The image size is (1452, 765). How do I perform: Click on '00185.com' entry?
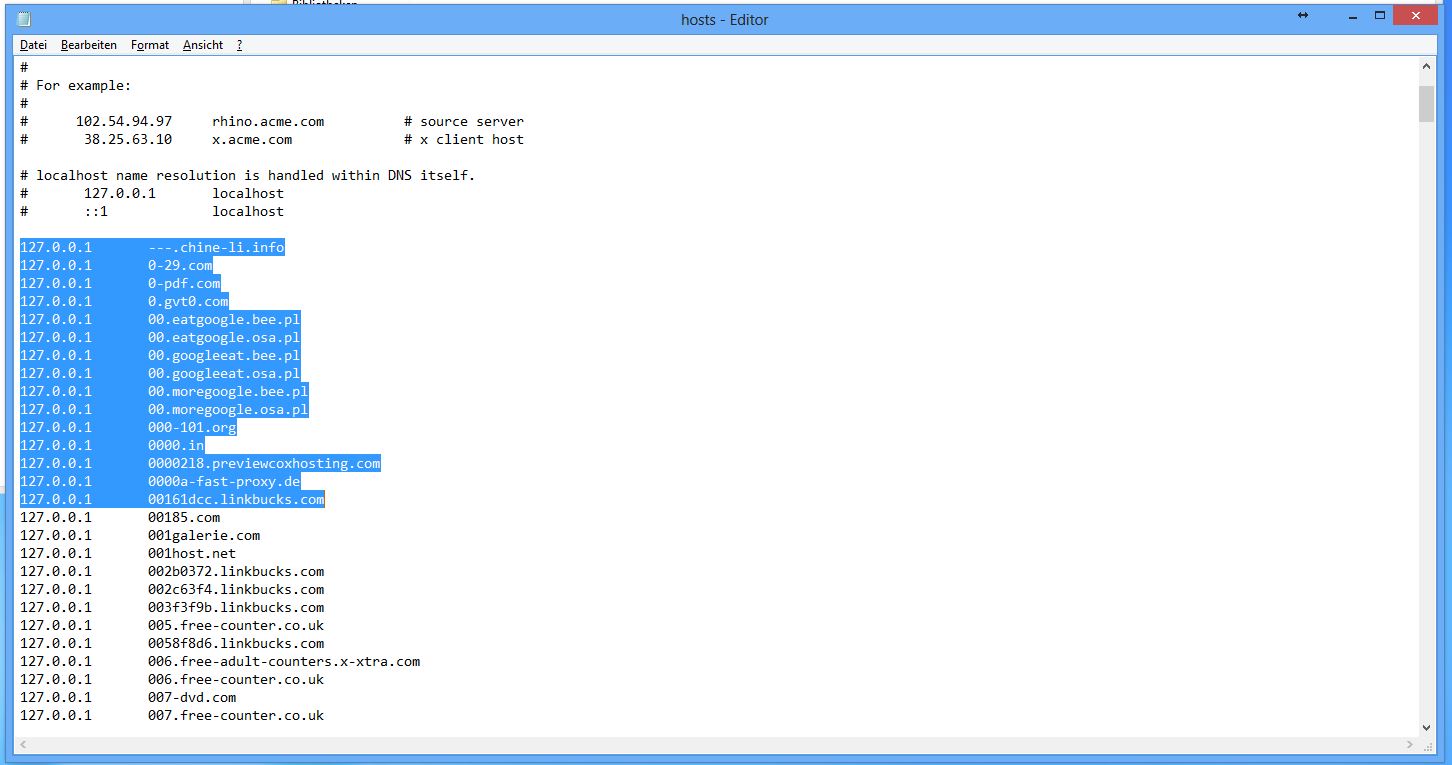[x=184, y=517]
